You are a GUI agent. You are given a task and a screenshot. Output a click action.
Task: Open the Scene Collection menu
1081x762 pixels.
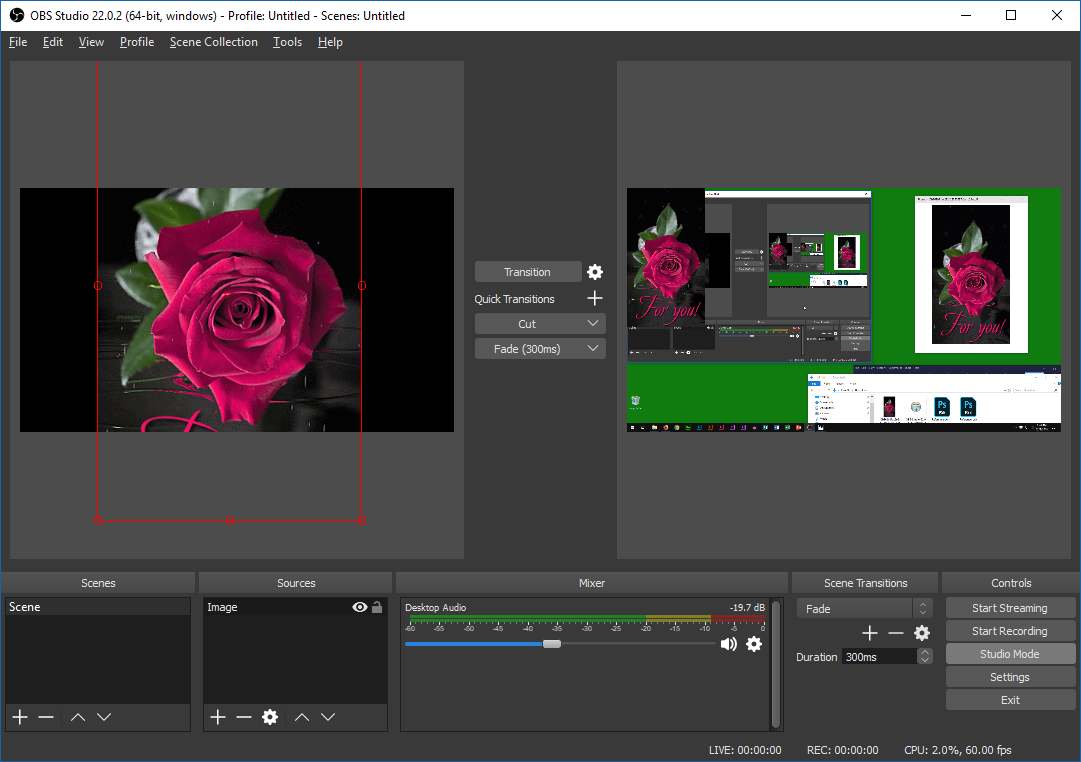pyautogui.click(x=213, y=42)
